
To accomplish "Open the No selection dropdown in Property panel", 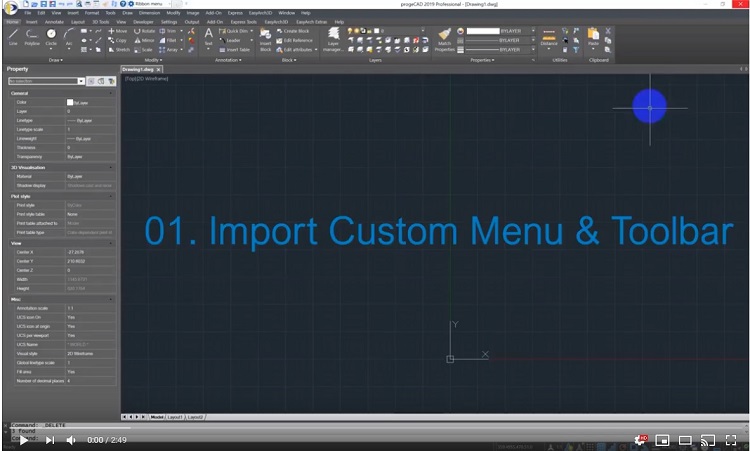I will point(81,81).
